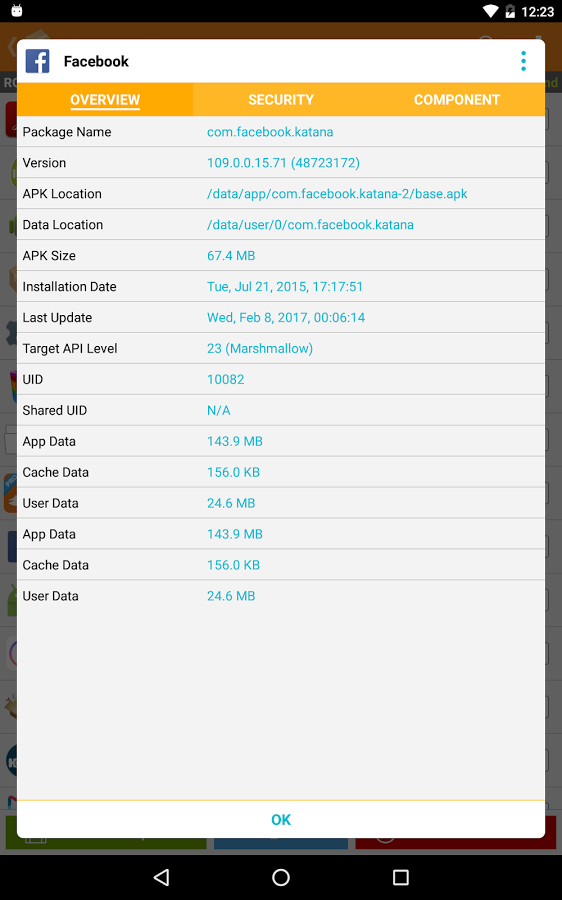This screenshot has width=562, height=900.
Task: Click the Facebook title text
Action: 96,61
